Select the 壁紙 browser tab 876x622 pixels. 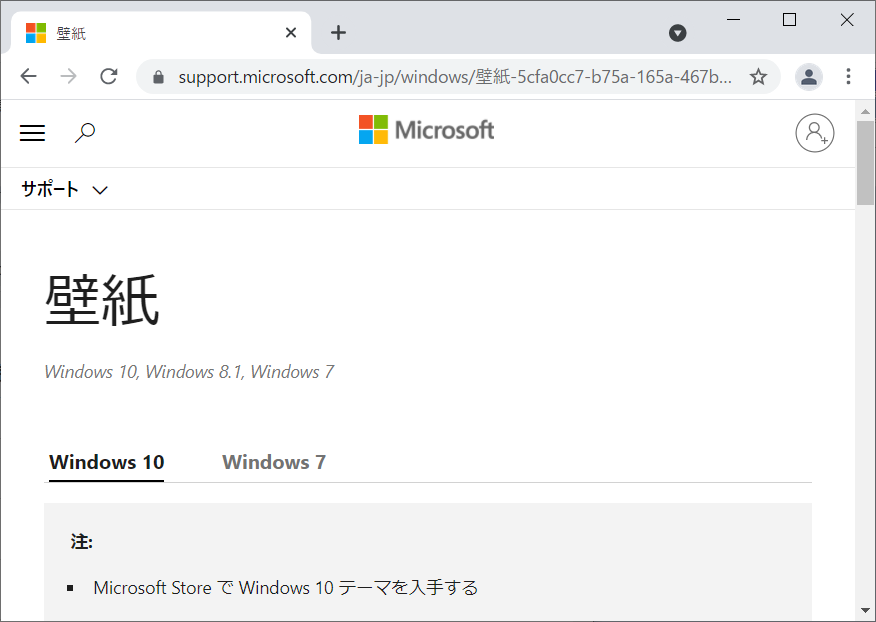[x=161, y=33]
